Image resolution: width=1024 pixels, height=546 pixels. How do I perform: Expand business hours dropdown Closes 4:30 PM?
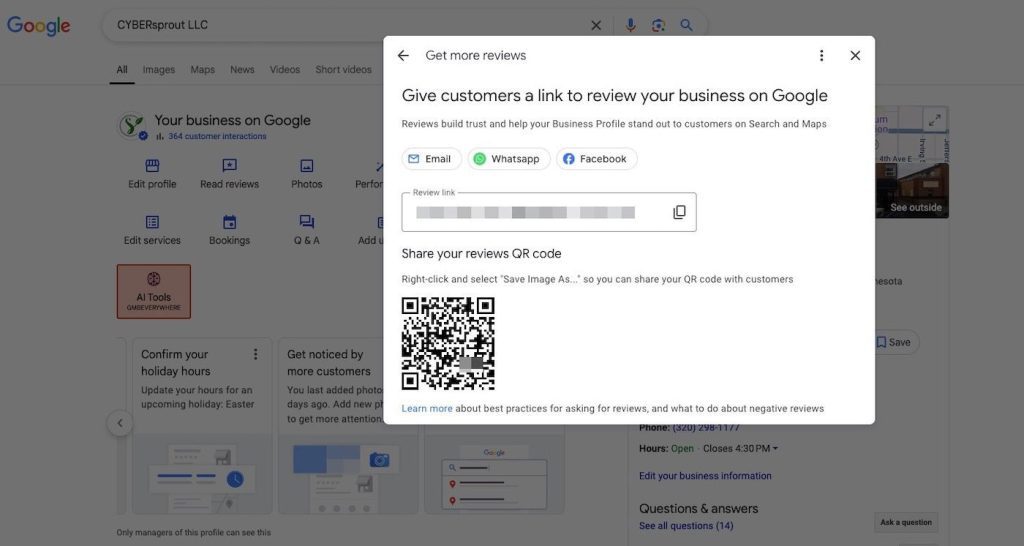[741, 449]
